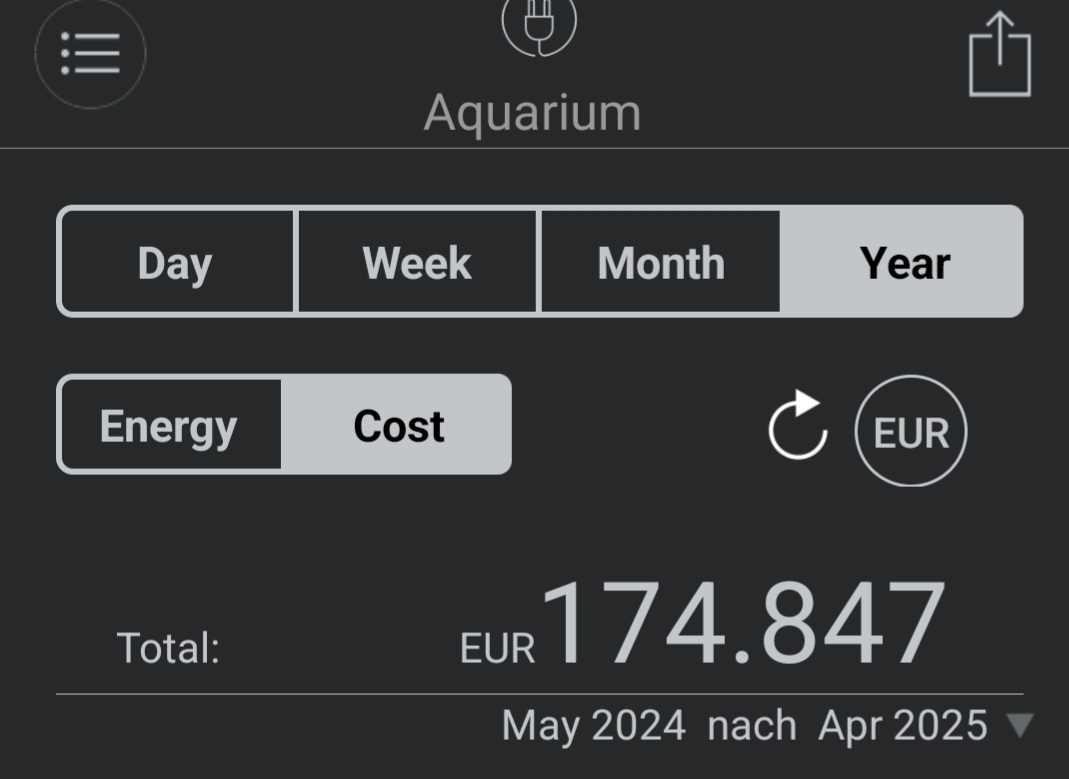Switch display to Energy mode
Image resolution: width=1069 pixels, height=779 pixels.
[170, 425]
